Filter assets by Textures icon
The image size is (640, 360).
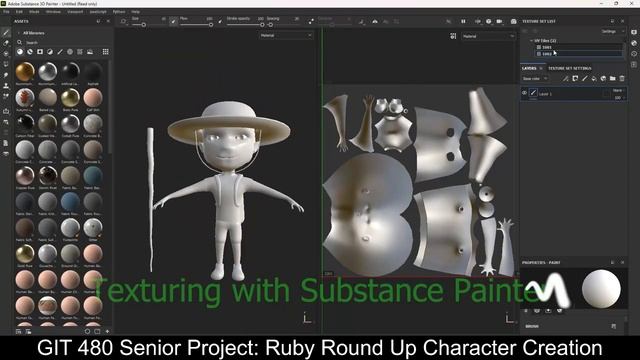(80, 52)
